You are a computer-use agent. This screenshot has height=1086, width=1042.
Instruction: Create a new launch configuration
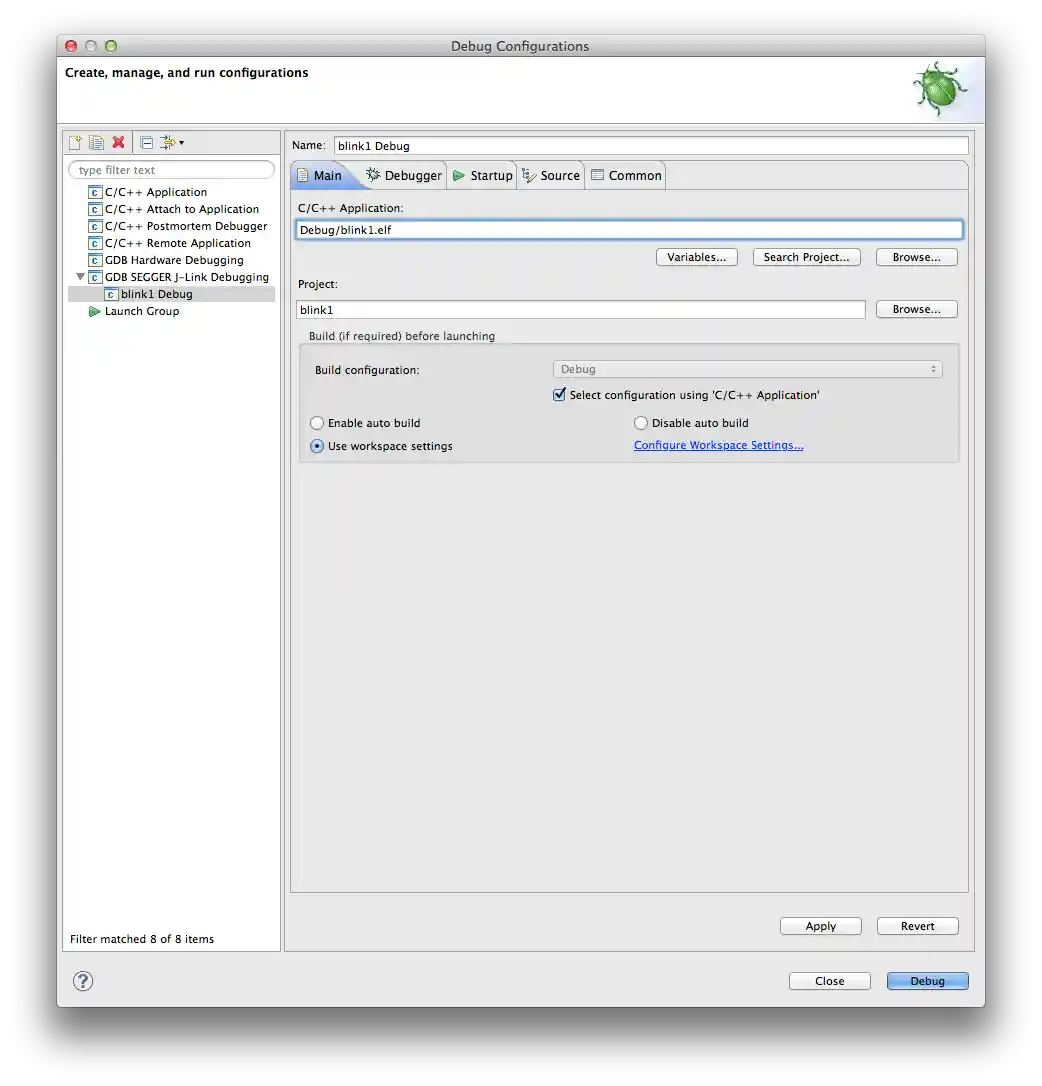click(x=75, y=143)
